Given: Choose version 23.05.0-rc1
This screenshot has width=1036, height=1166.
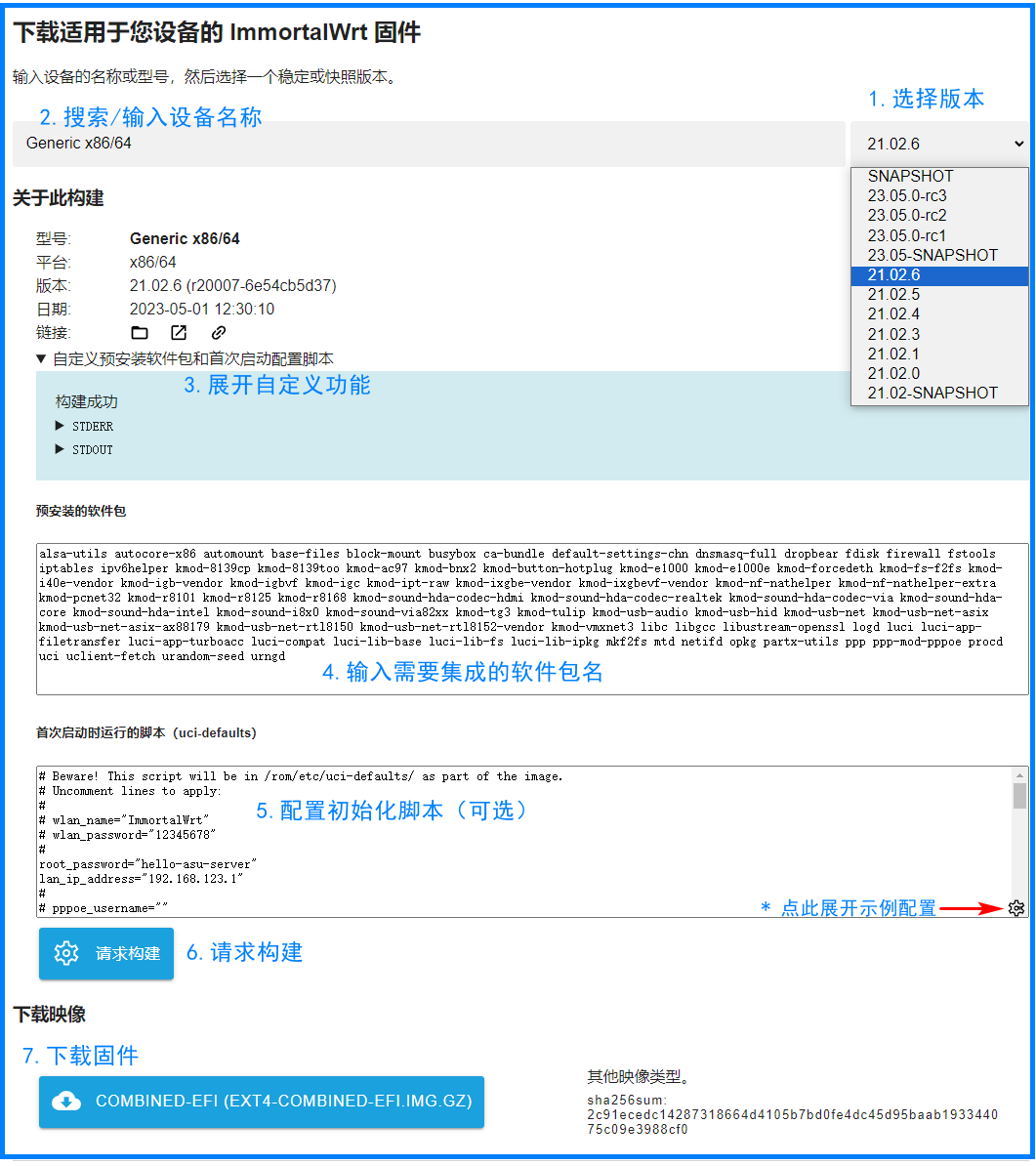Looking at the screenshot, I should click(939, 235).
